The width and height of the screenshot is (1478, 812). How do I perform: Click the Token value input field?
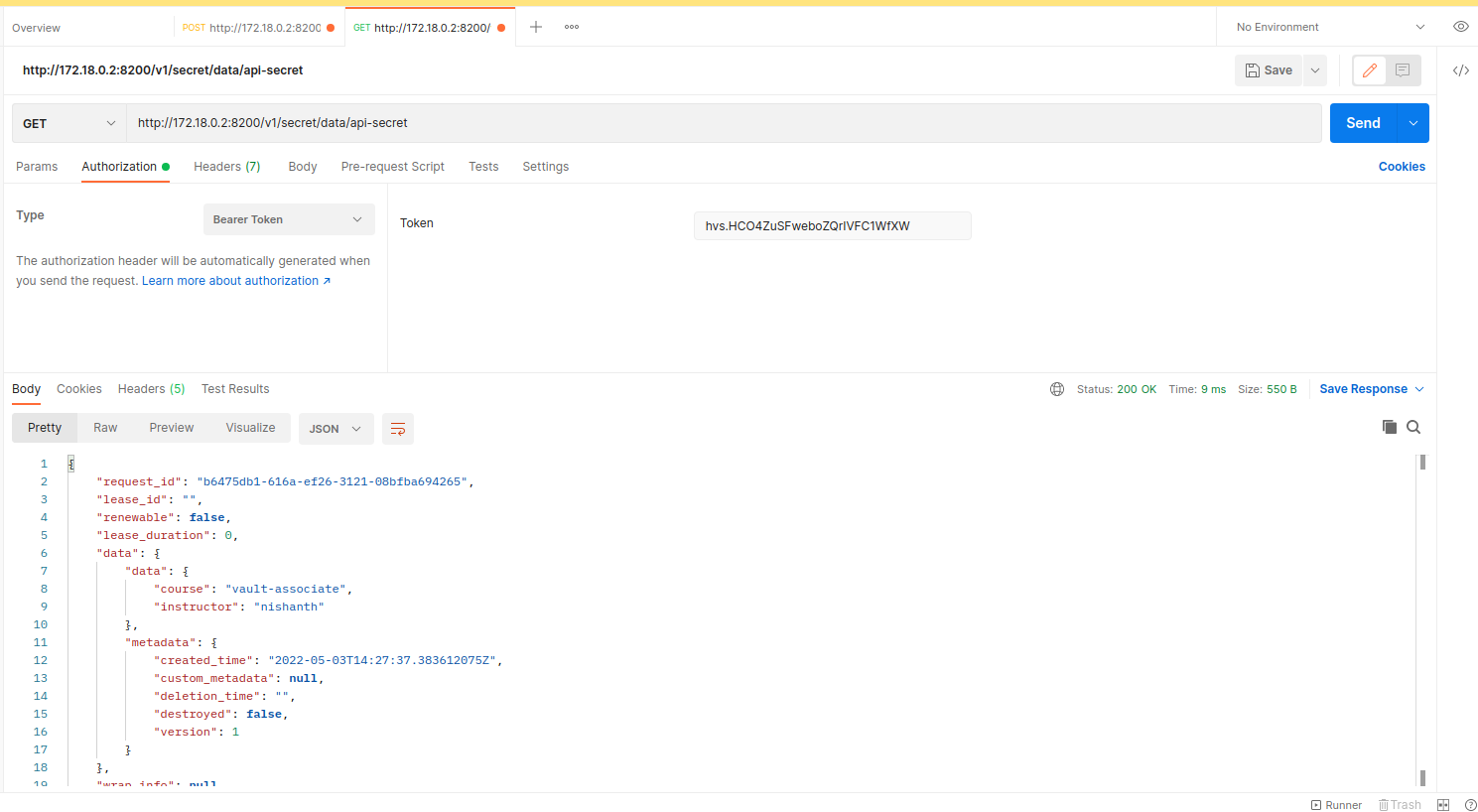(x=832, y=226)
